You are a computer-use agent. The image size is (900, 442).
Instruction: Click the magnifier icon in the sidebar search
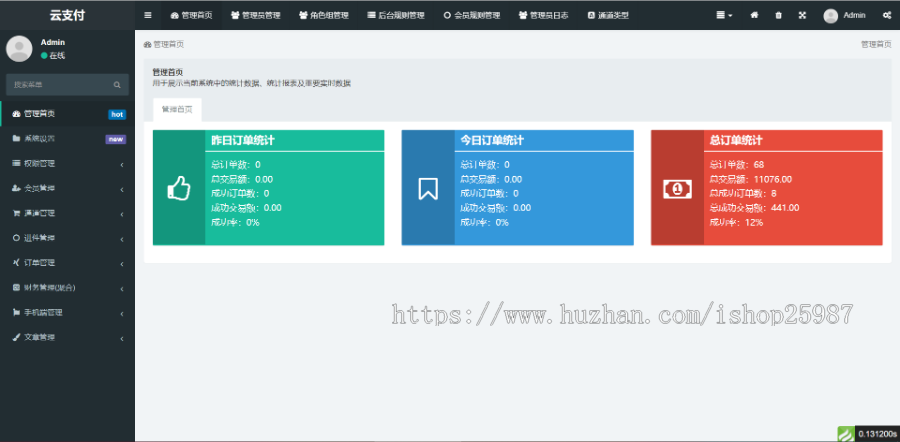pyautogui.click(x=117, y=85)
